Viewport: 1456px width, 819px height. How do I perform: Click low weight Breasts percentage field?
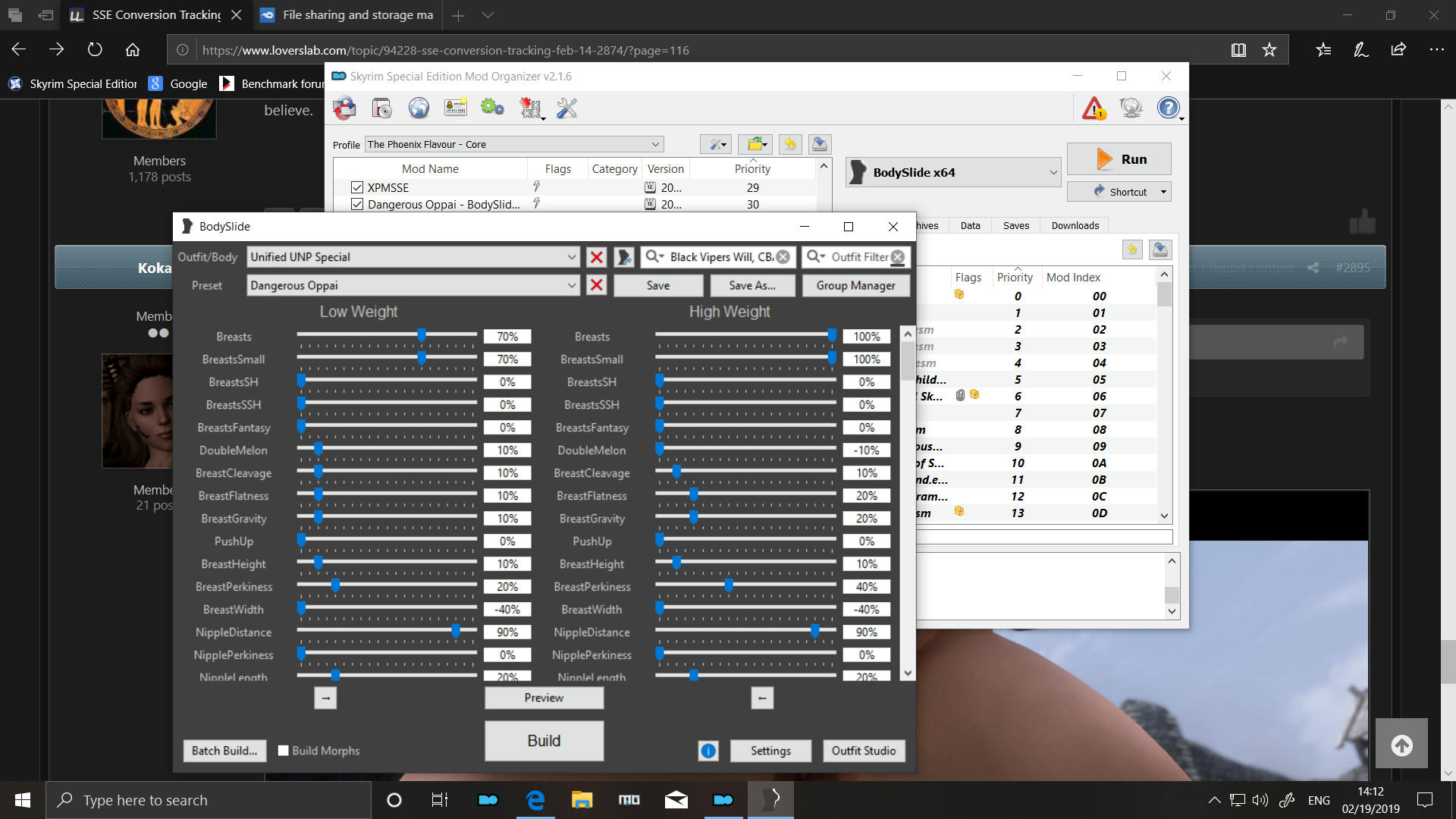coord(507,337)
